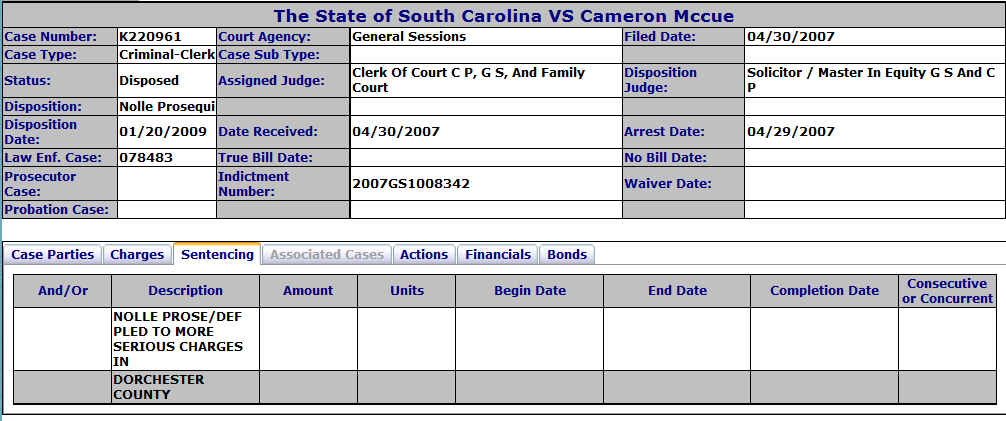Switch to the Charges tab
Image resolution: width=1006 pixels, height=421 pixels.
pos(137,255)
